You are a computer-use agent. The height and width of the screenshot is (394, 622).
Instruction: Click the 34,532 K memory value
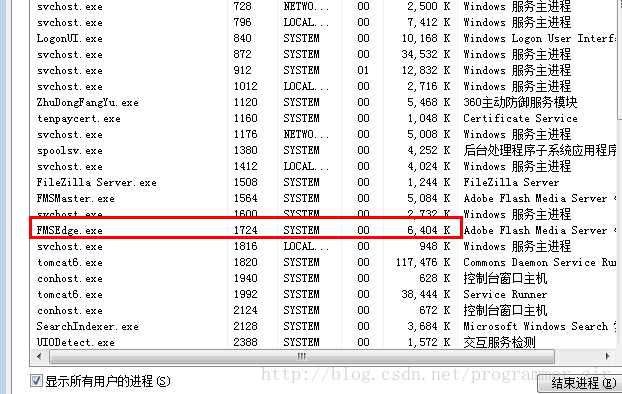coord(426,54)
